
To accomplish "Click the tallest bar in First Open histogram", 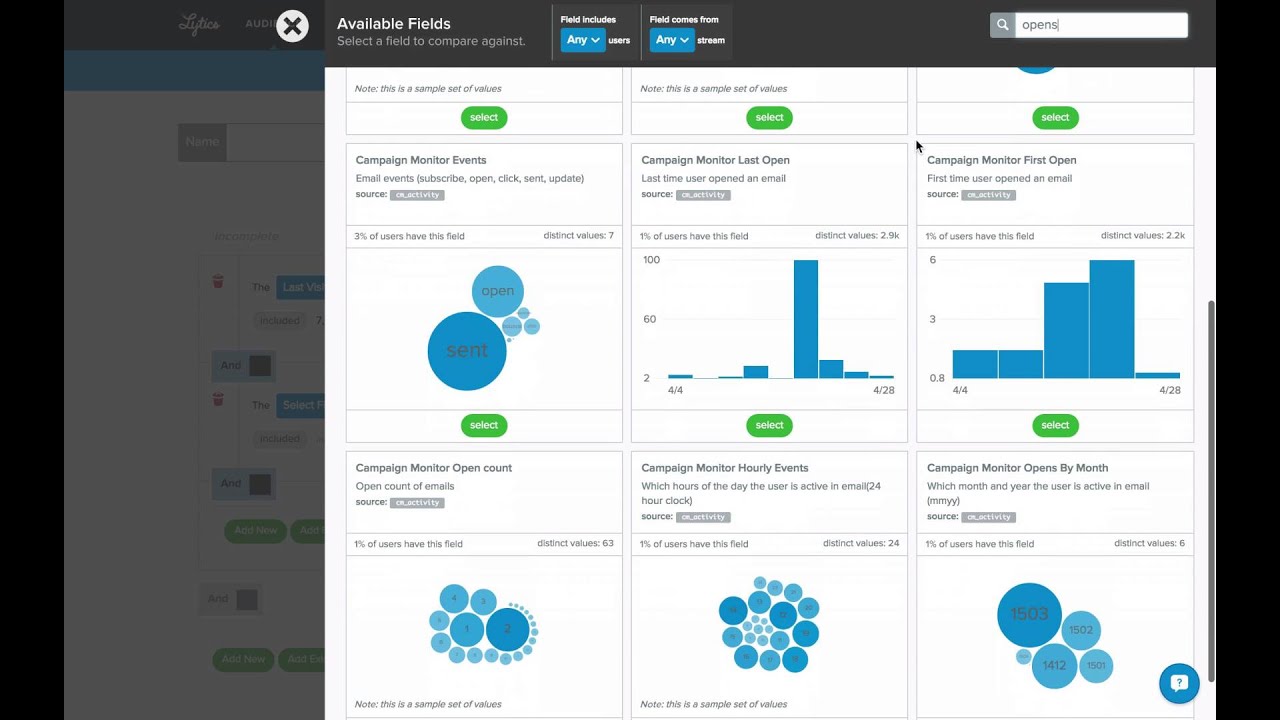I will 1112,319.
